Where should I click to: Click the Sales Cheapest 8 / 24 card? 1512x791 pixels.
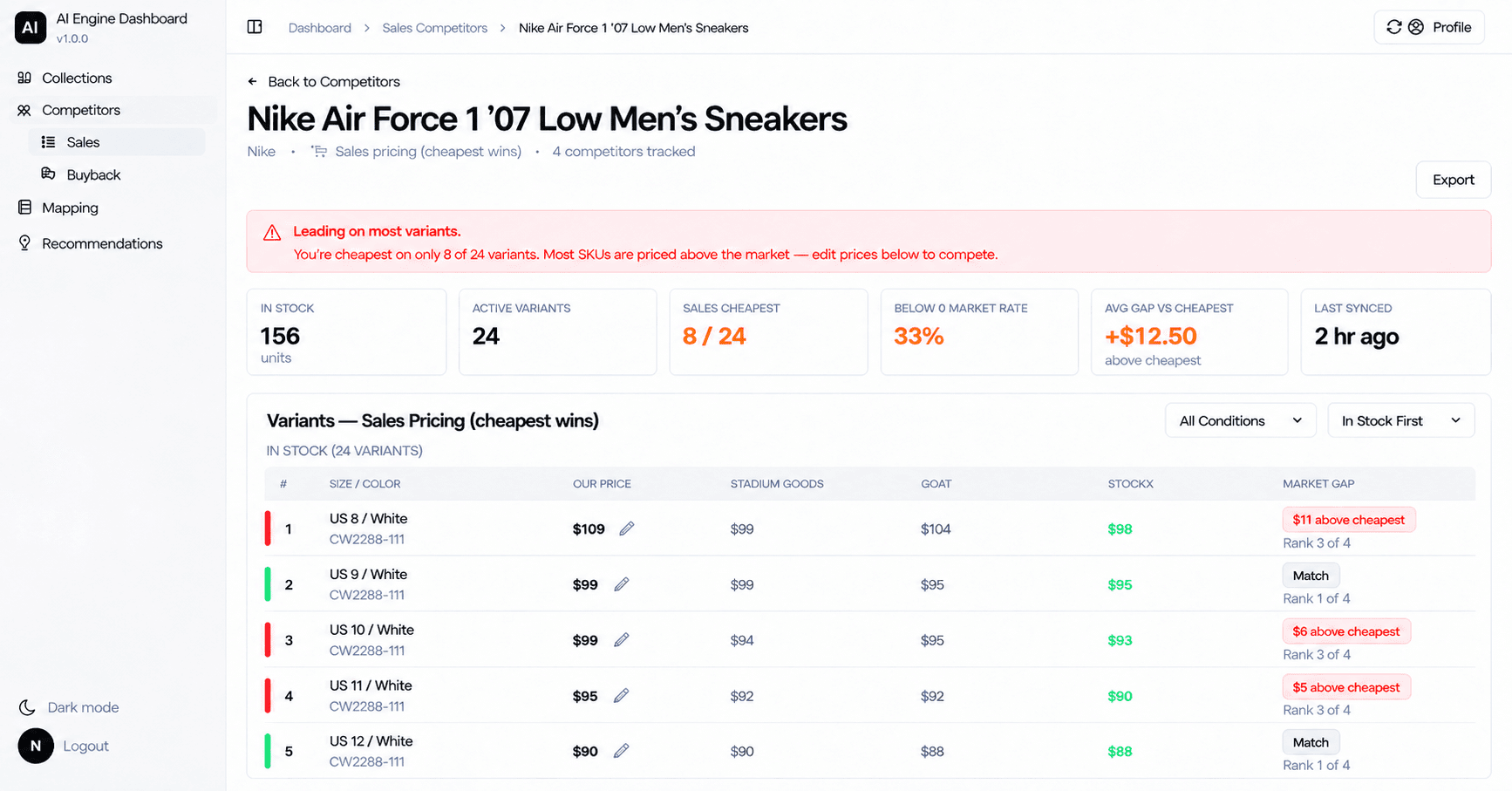click(x=768, y=332)
